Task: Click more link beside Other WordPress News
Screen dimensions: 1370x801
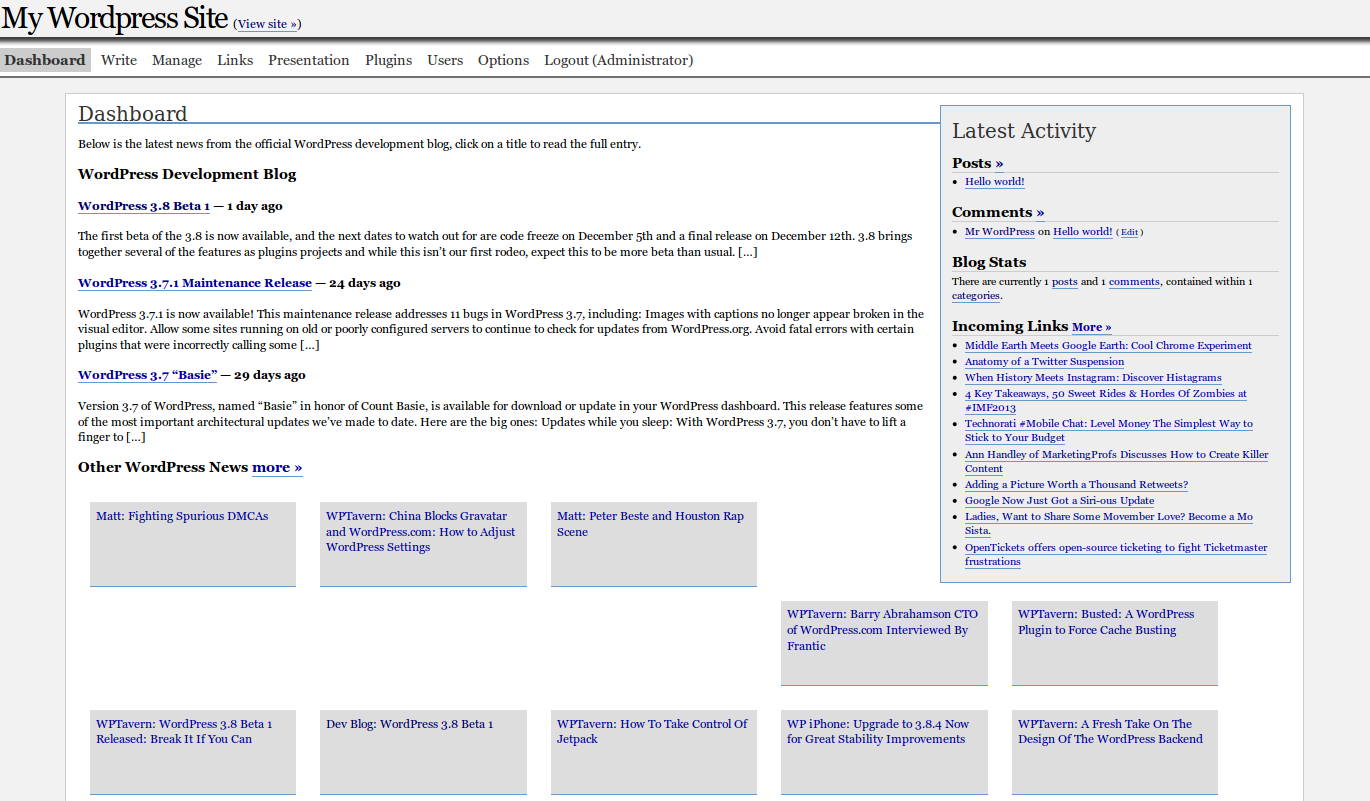Action: tap(276, 467)
